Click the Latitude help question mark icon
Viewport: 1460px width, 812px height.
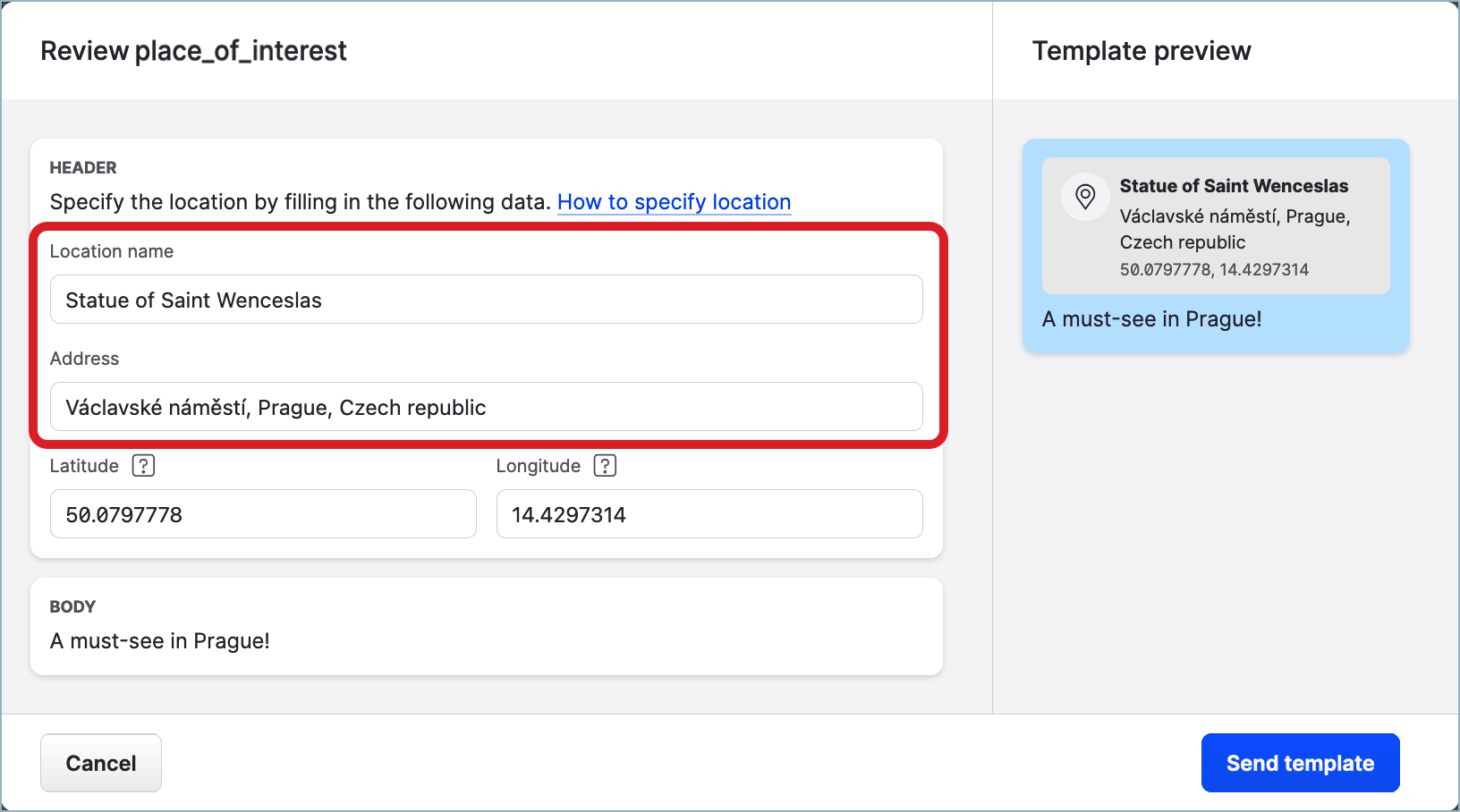[x=143, y=466]
